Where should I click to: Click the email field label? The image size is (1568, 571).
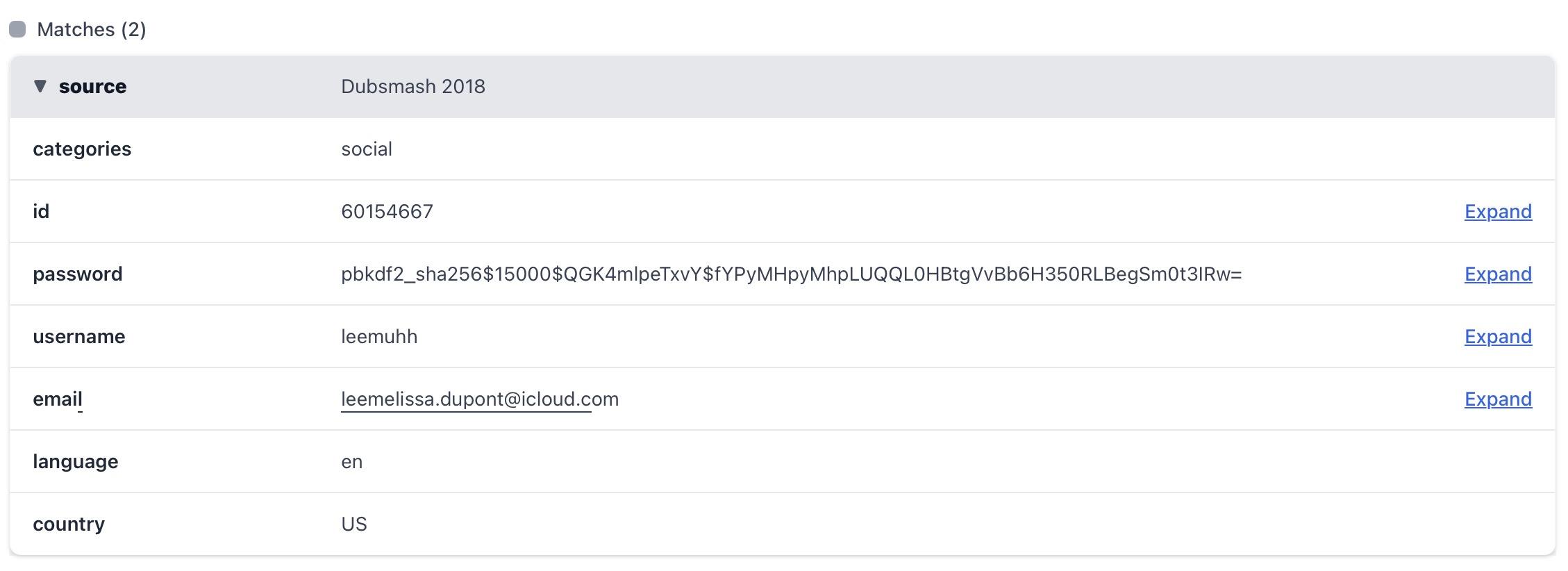click(x=57, y=399)
